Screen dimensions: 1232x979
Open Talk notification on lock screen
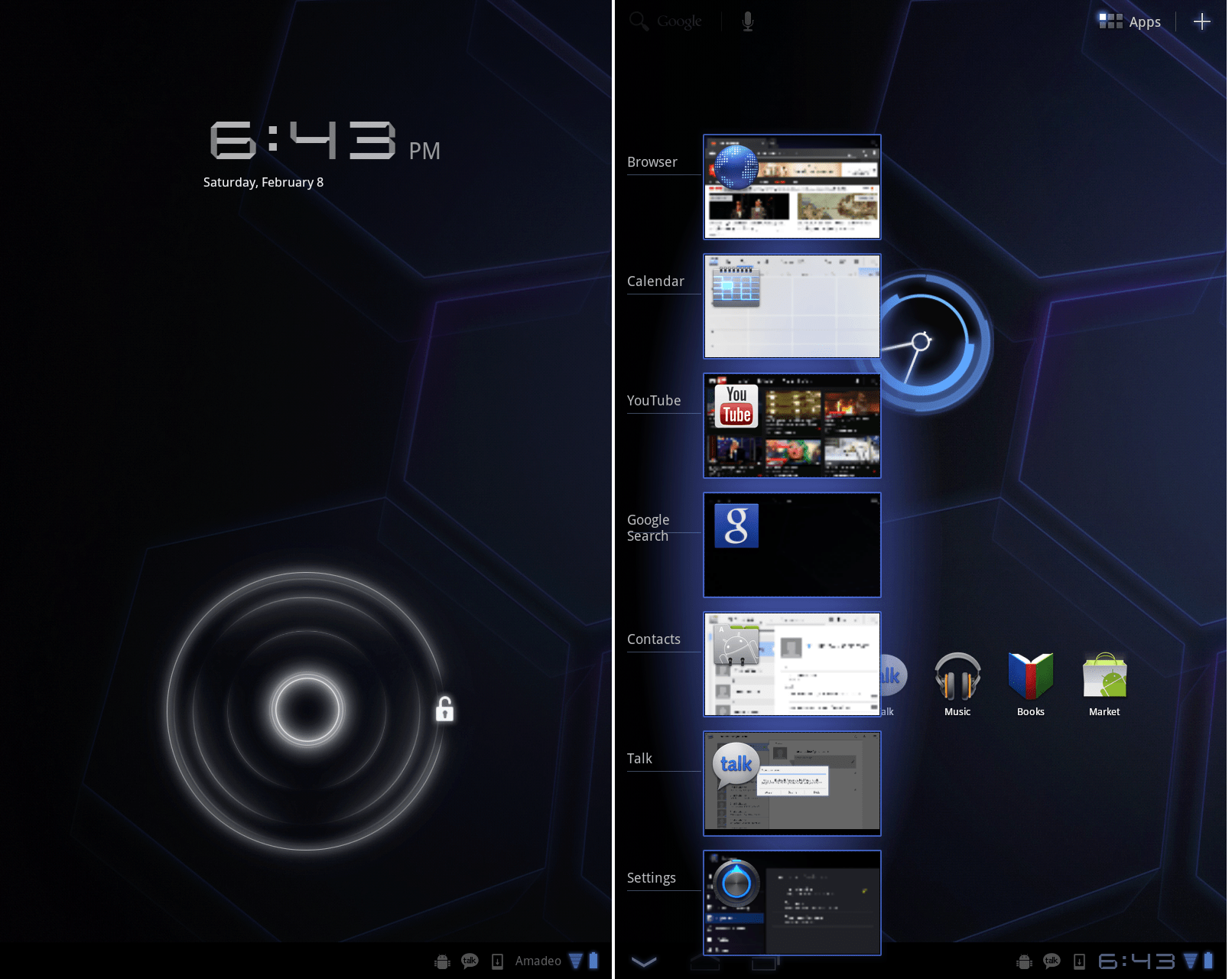tap(470, 961)
